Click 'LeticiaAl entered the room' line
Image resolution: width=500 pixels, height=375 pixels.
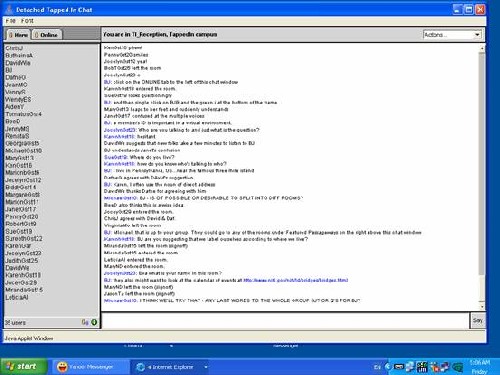(x=136, y=260)
